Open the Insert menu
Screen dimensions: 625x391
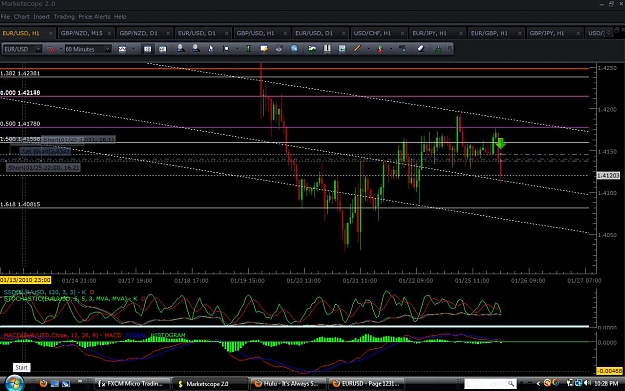pos(41,17)
